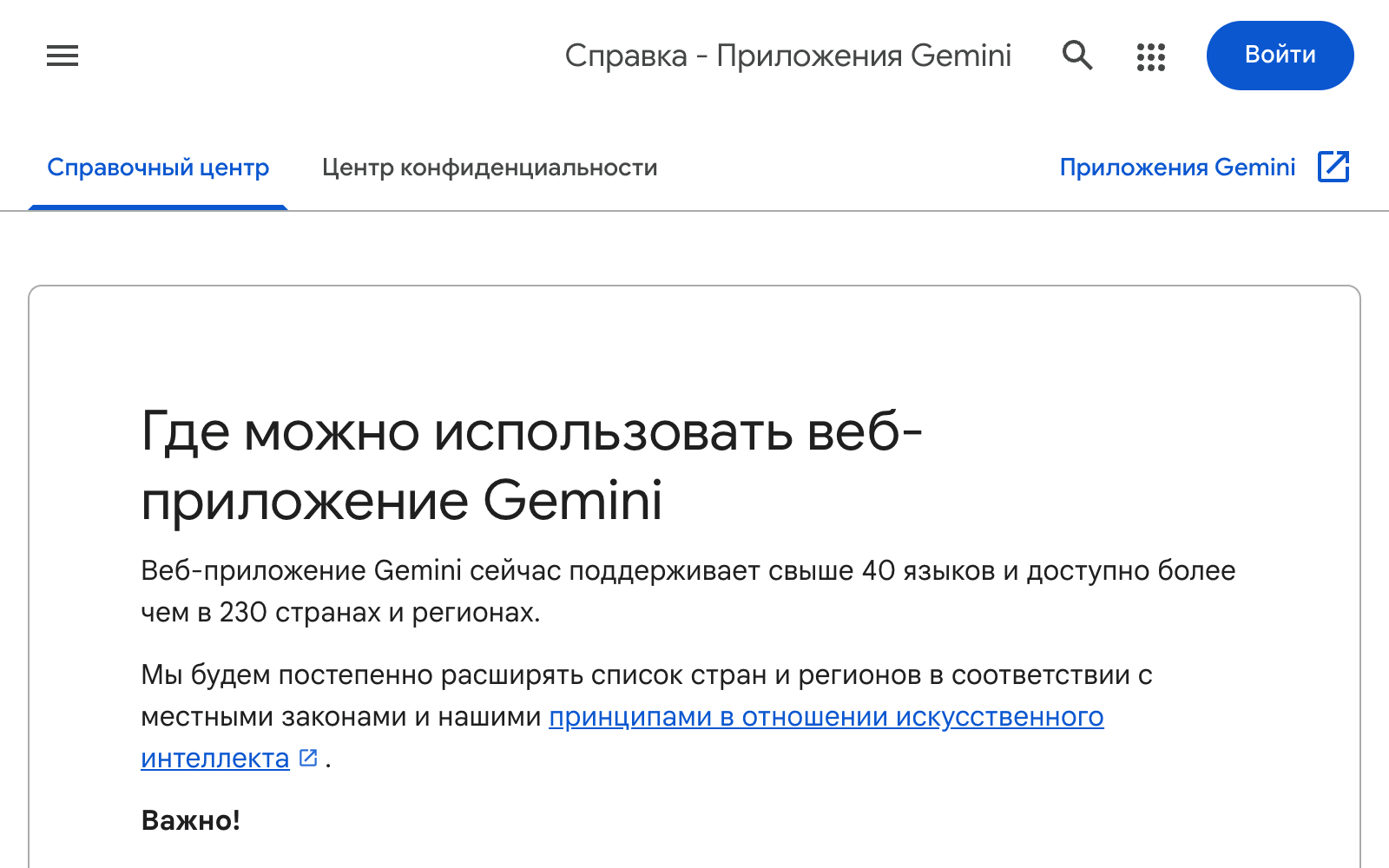The width and height of the screenshot is (1389, 868).
Task: Click external-link icon after интеллекта
Action: (308, 758)
